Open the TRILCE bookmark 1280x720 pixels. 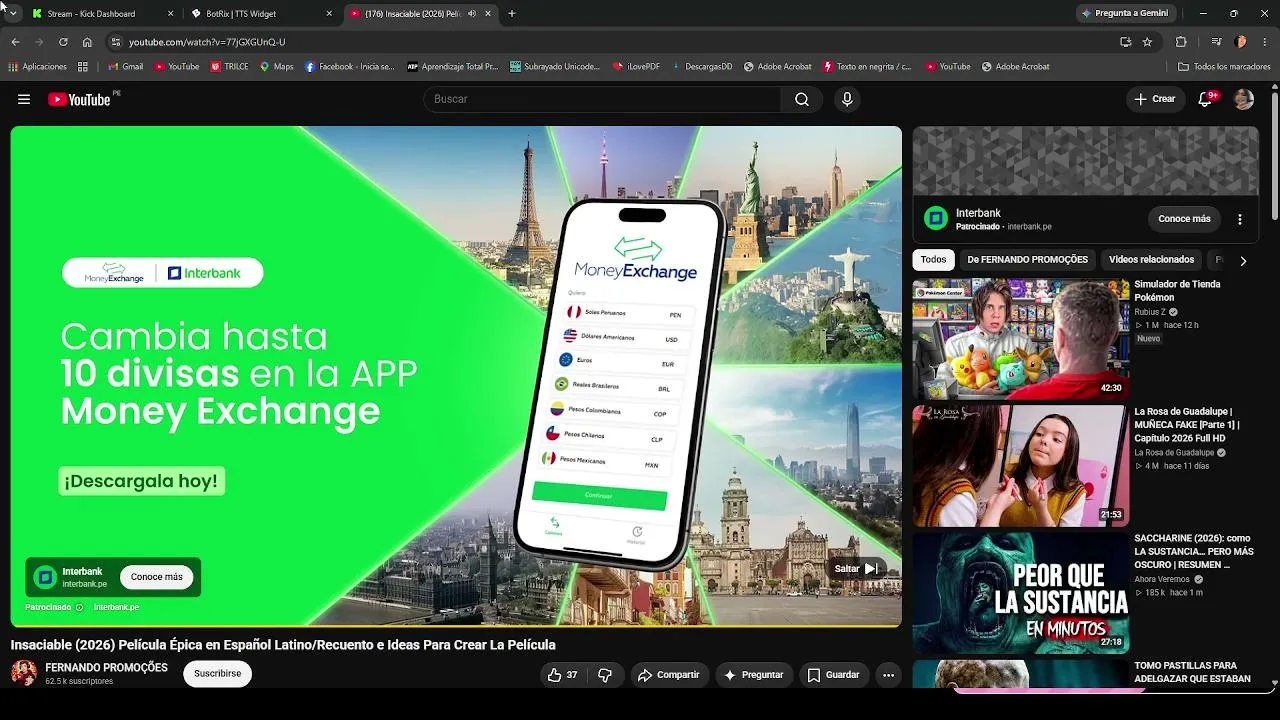click(229, 67)
